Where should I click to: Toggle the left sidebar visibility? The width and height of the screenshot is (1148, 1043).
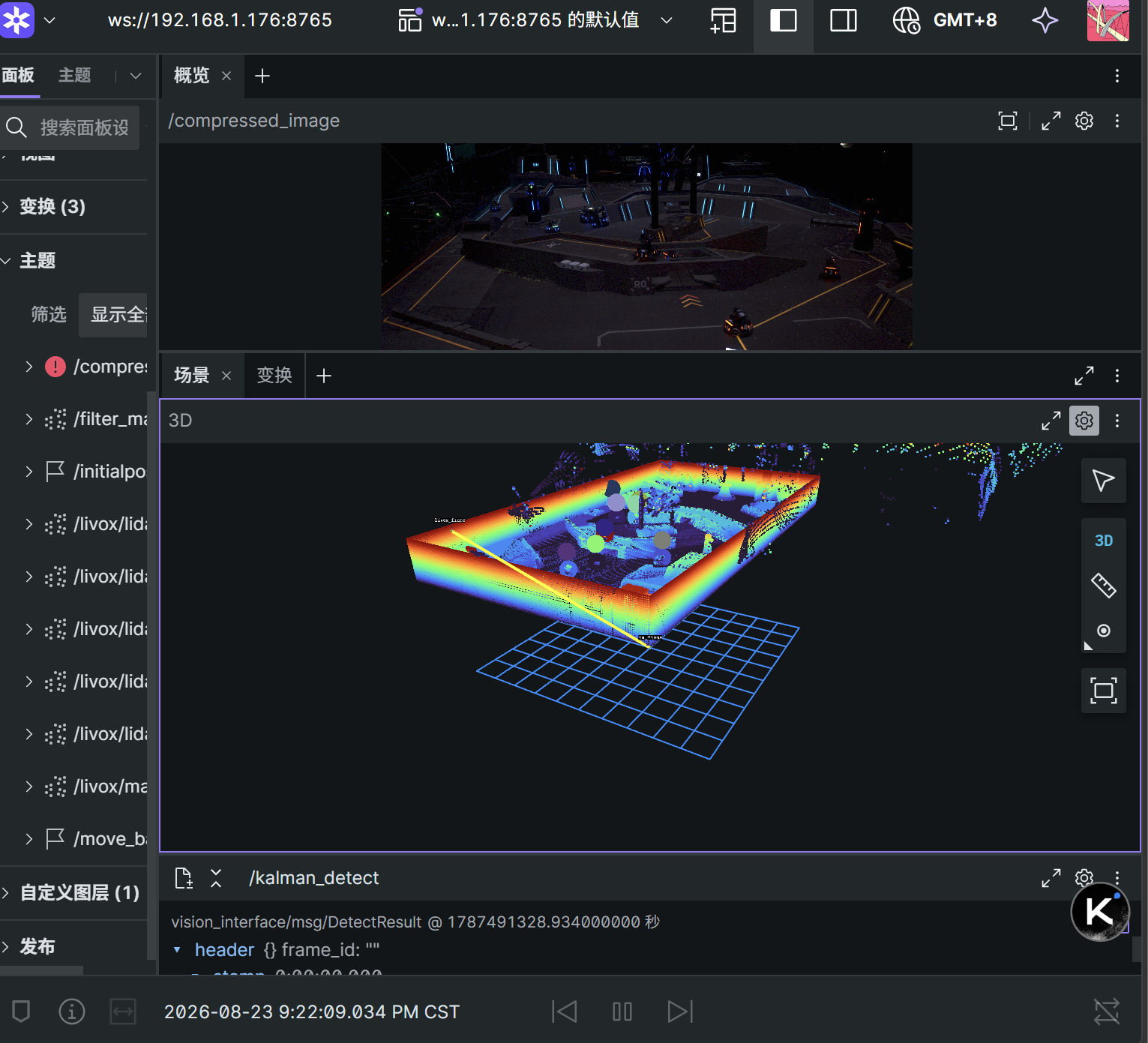tap(783, 20)
